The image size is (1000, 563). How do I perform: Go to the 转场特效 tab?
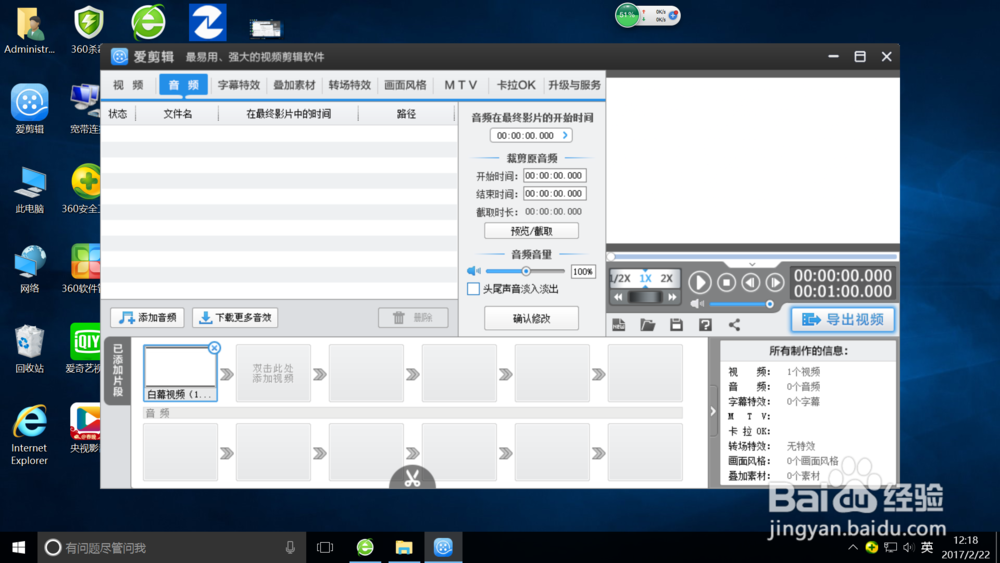[349, 85]
